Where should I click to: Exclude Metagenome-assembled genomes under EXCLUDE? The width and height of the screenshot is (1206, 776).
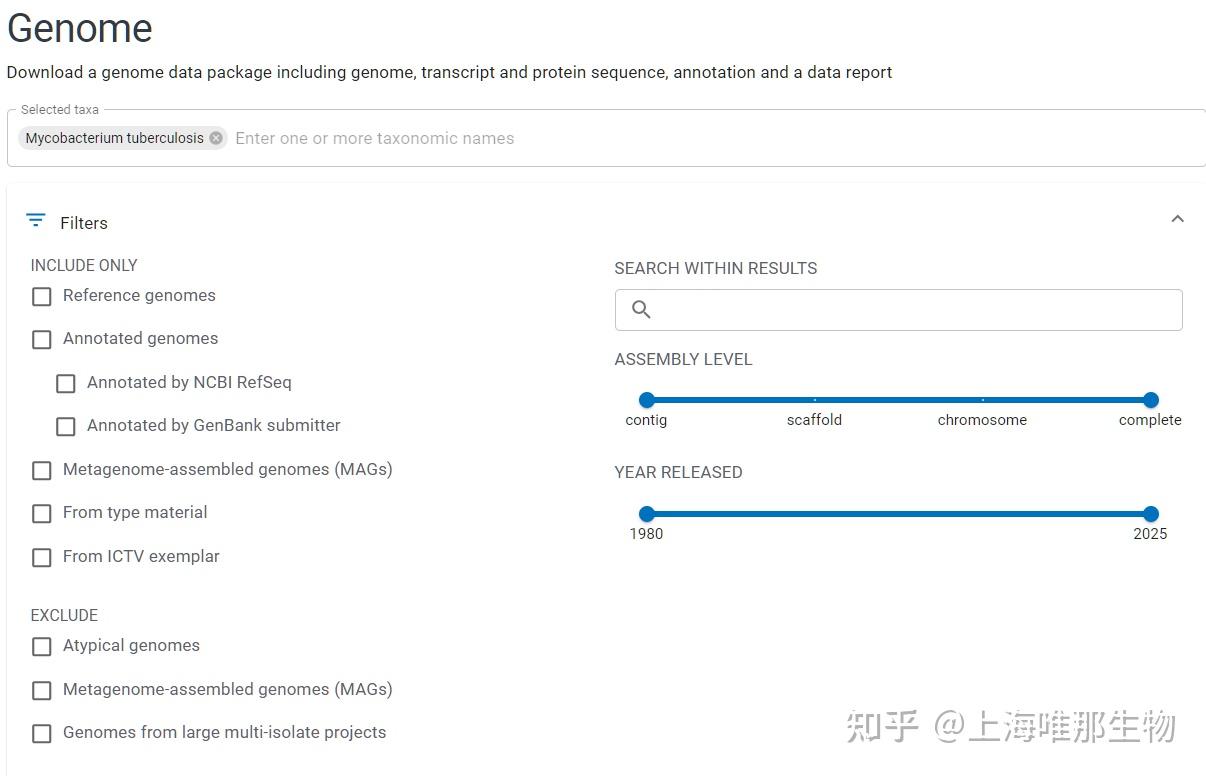[x=41, y=690]
